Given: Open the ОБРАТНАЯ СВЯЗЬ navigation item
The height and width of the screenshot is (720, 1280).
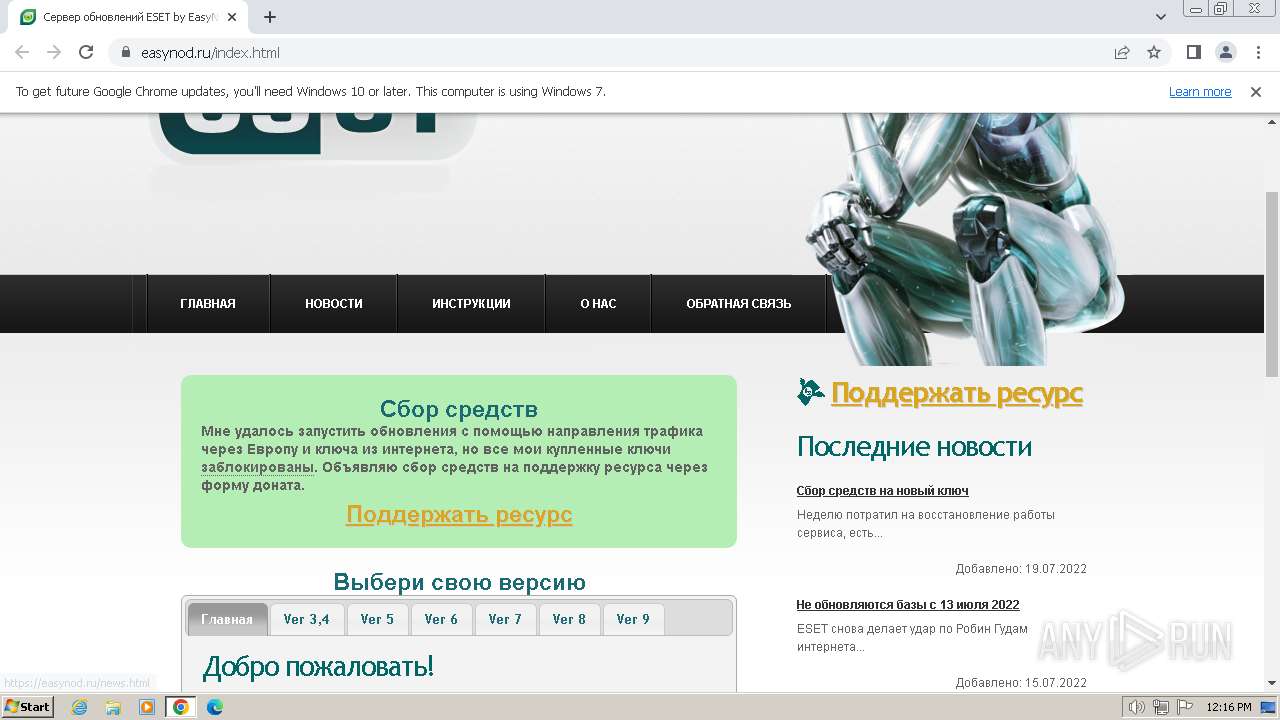Looking at the screenshot, I should coord(738,303).
